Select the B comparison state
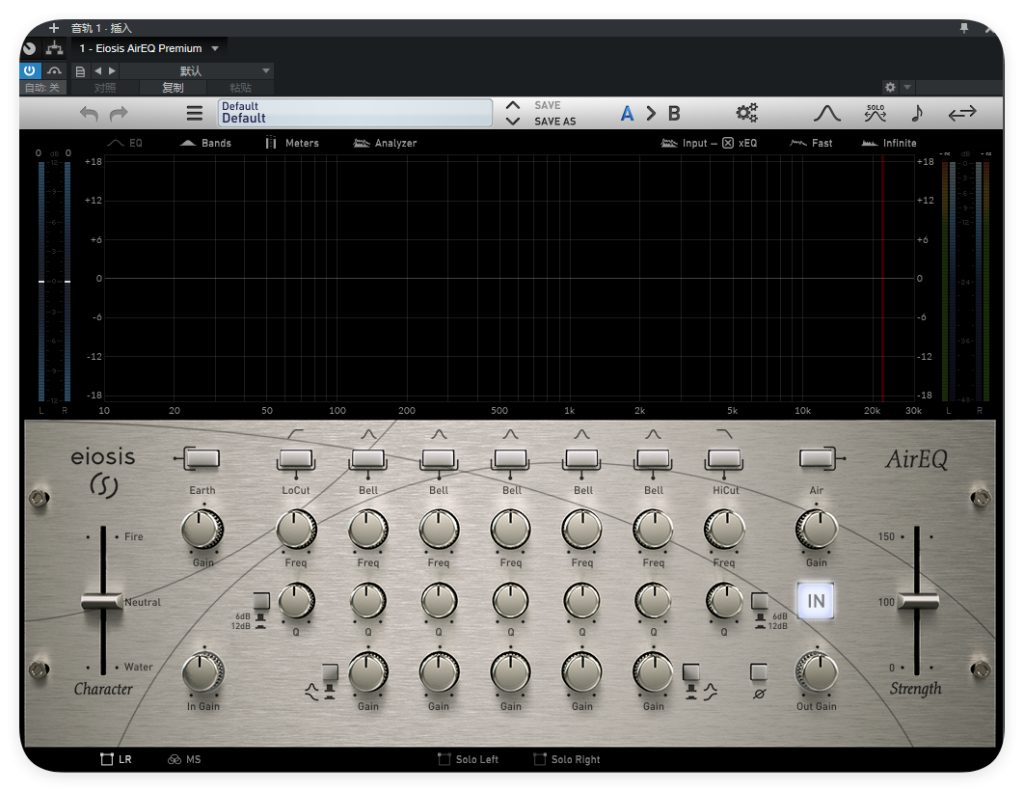Image resolution: width=1024 pixels, height=792 pixels. (x=674, y=114)
